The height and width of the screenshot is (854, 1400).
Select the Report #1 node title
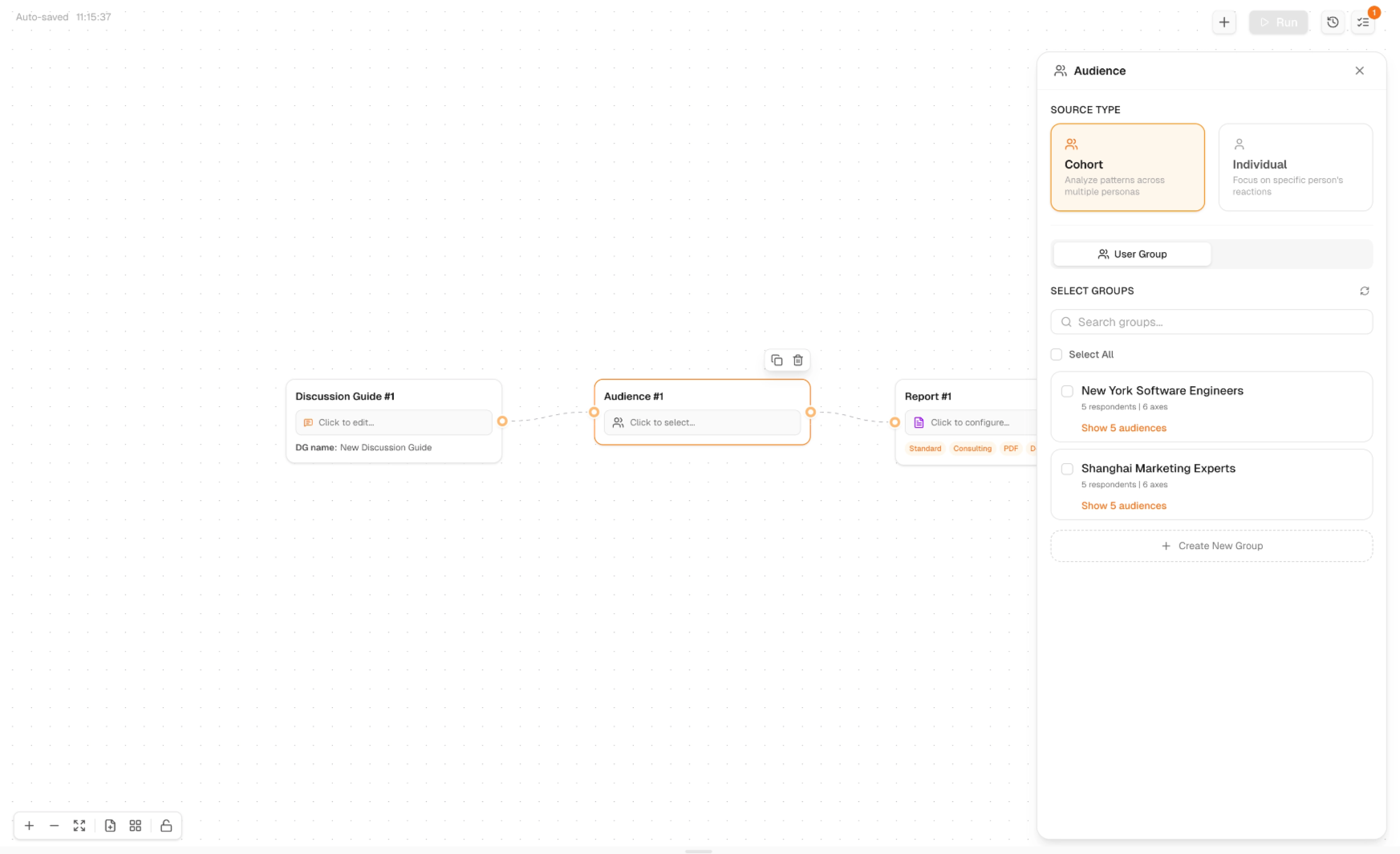coord(928,396)
